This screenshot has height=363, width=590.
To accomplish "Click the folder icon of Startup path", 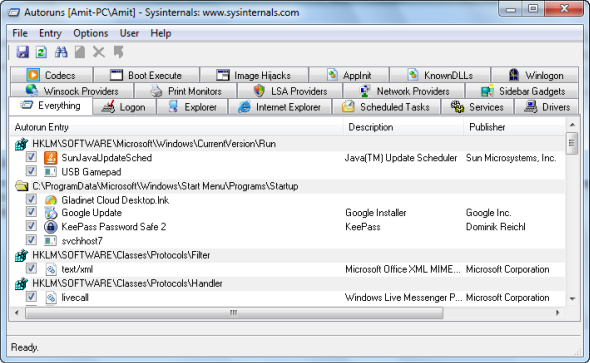I will pos(21,186).
